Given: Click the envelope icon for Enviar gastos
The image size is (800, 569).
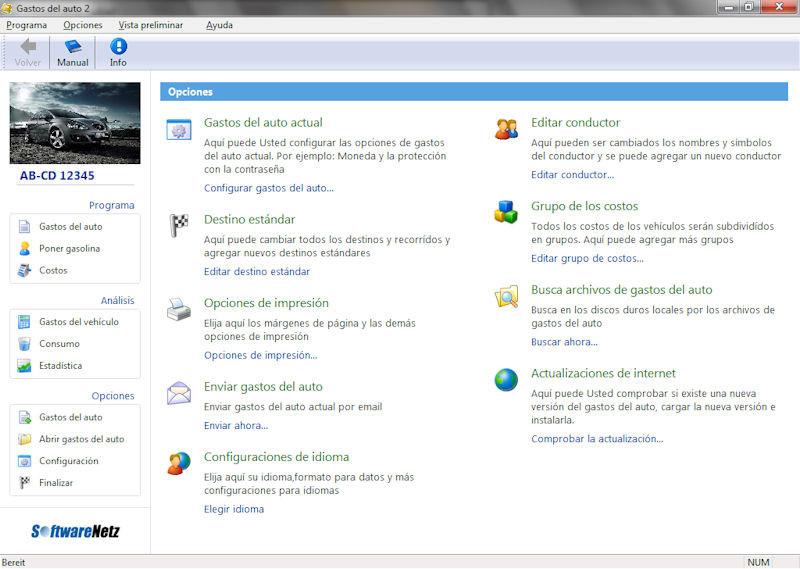Looking at the screenshot, I should click(179, 393).
